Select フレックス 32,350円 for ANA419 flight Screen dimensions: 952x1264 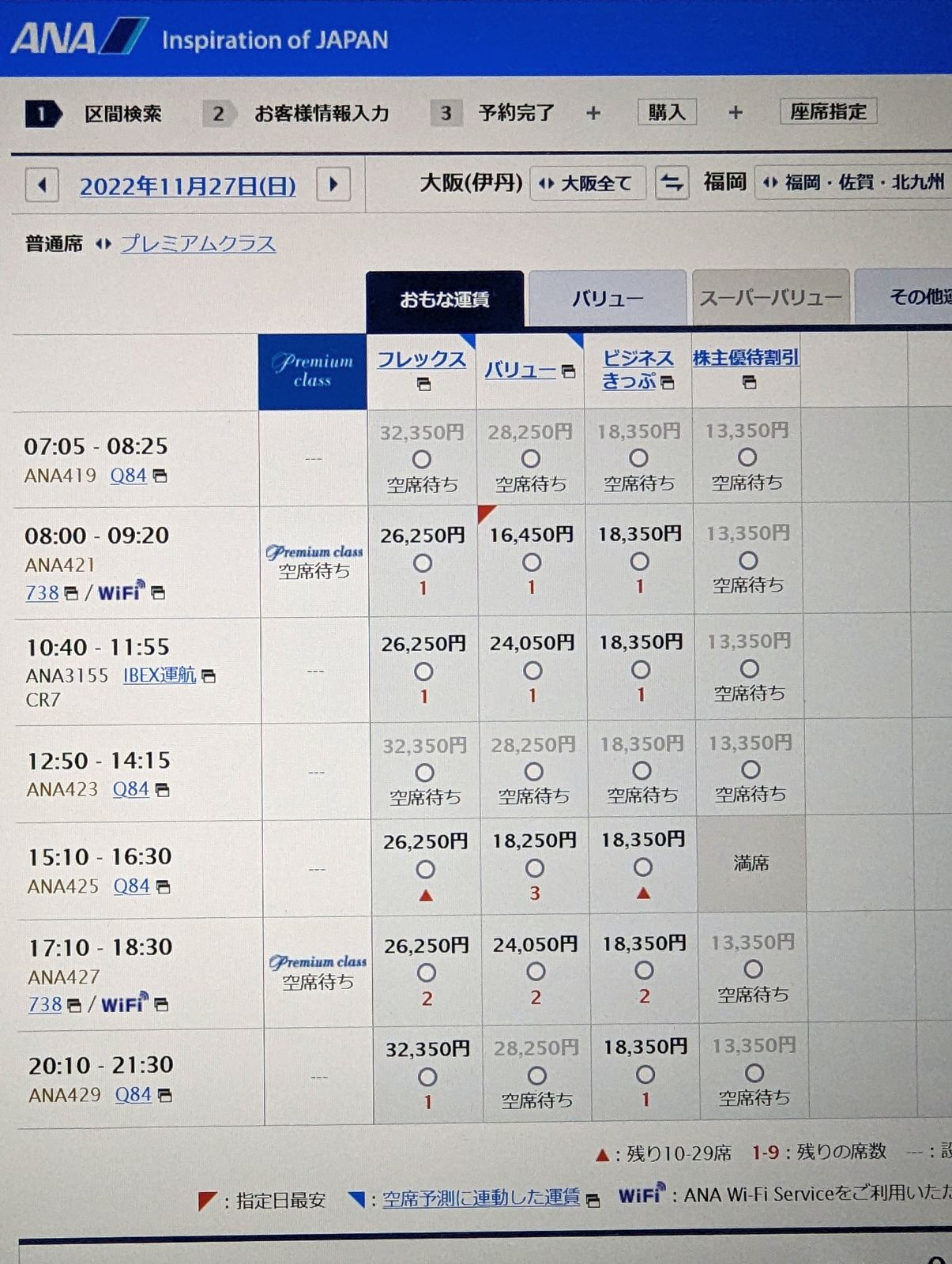[422, 459]
